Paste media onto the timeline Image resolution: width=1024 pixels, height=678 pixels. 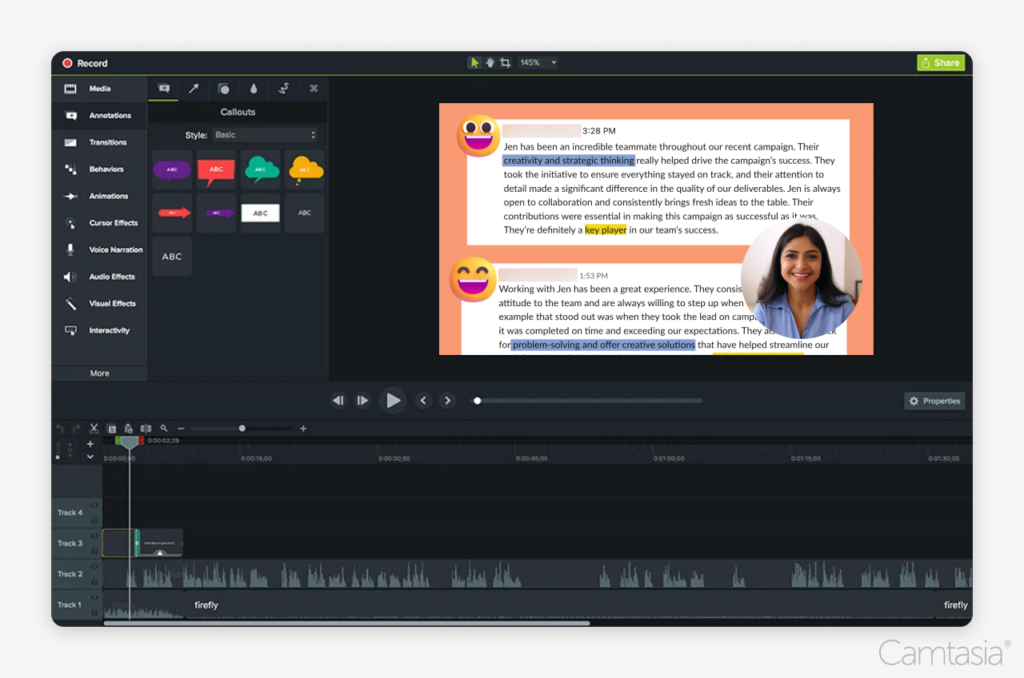[129, 428]
